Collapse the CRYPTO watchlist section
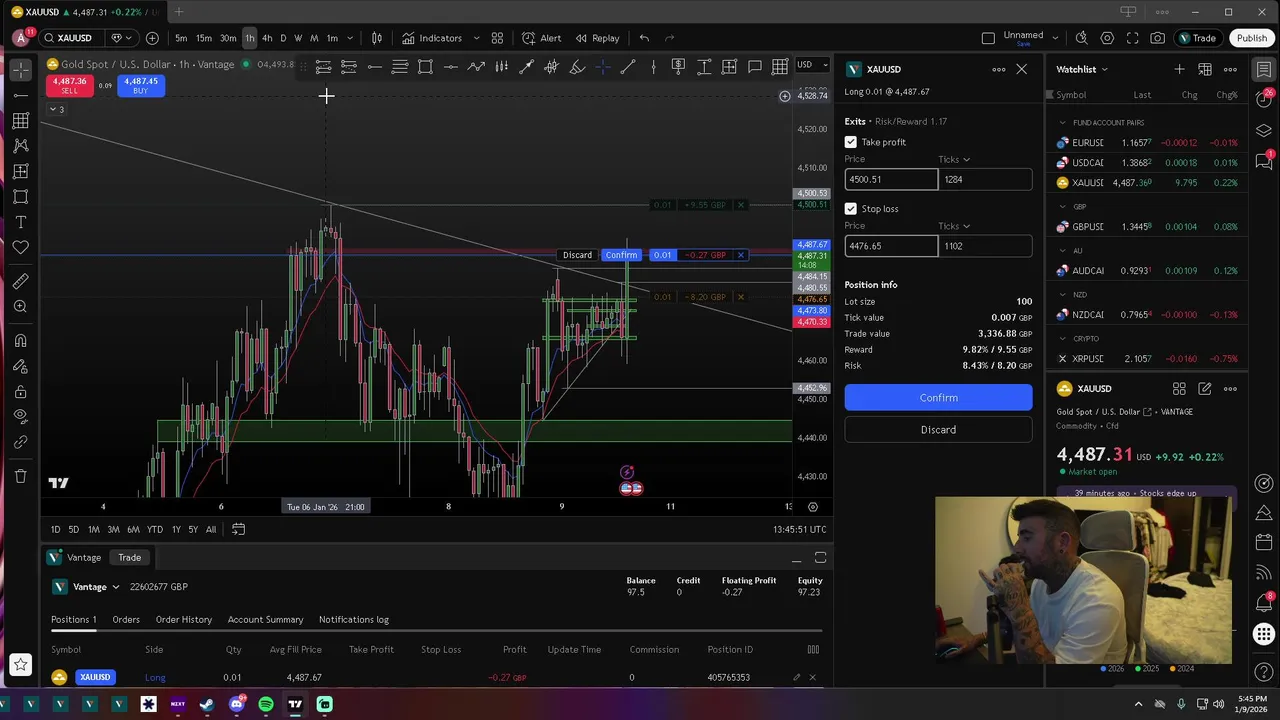Viewport: 1280px width, 720px height. [x=1062, y=339]
